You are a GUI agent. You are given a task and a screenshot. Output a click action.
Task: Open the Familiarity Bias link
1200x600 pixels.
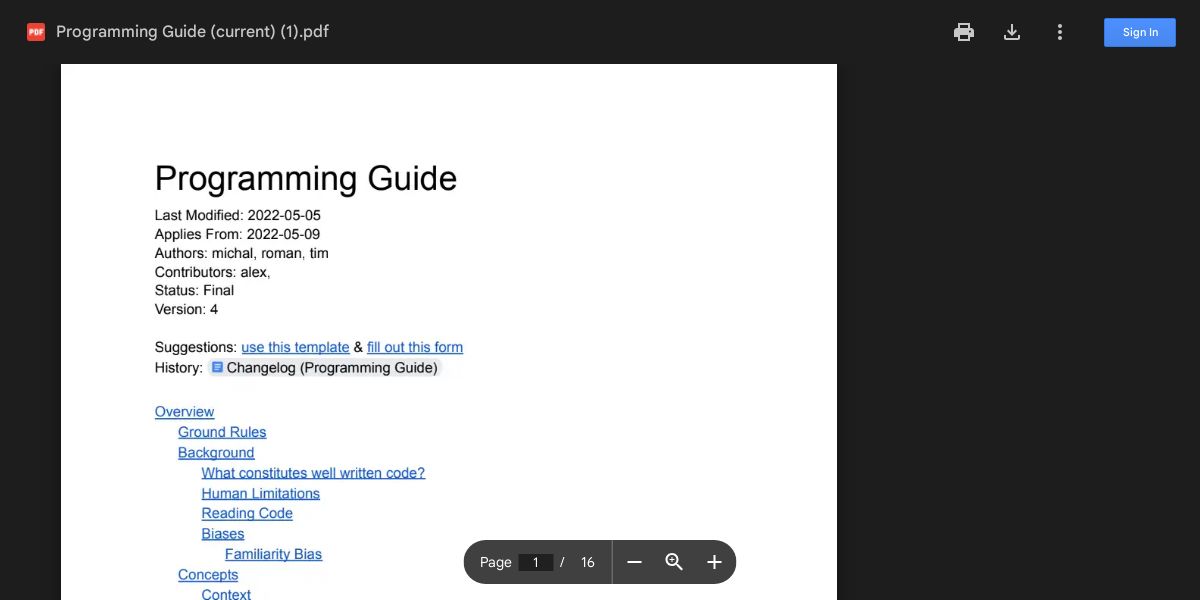tap(273, 554)
